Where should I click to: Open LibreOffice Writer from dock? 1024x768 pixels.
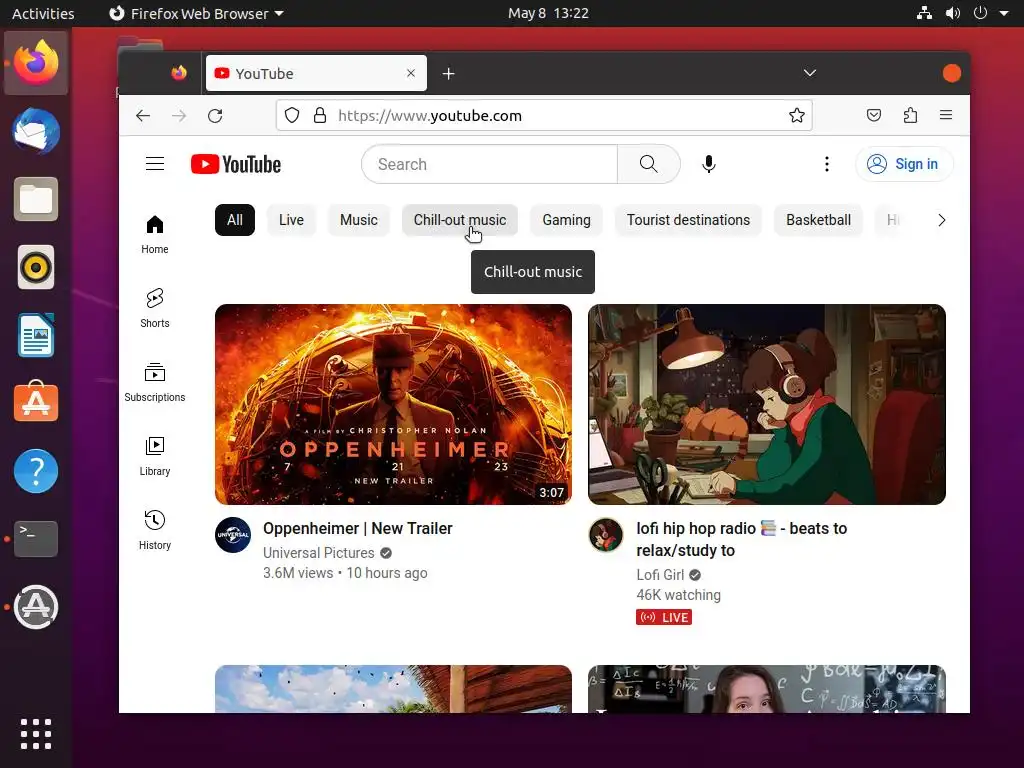[36, 335]
